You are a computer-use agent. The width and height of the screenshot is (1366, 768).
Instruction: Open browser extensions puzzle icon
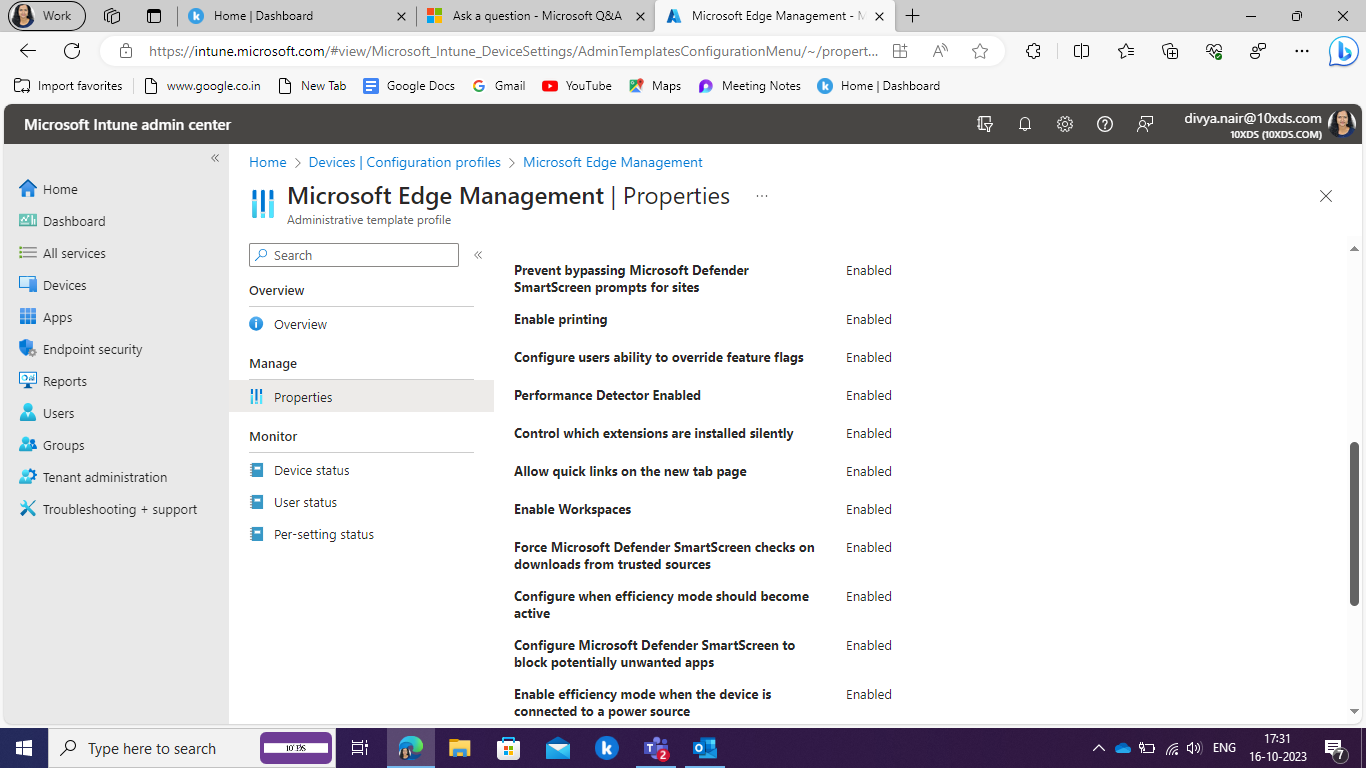[x=1034, y=51]
